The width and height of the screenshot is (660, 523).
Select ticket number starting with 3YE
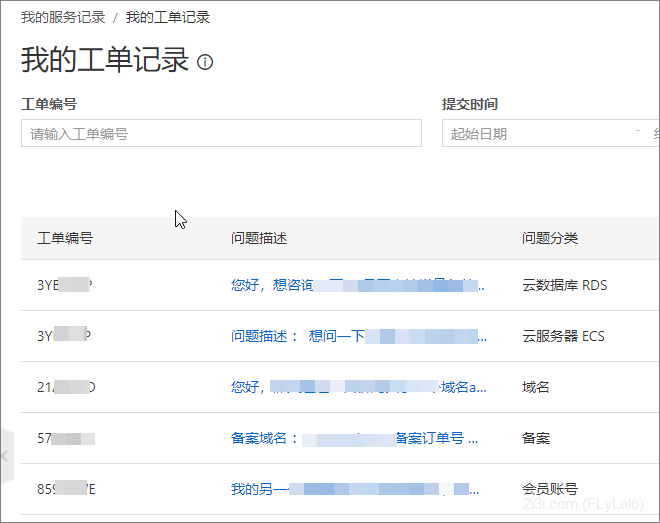point(65,285)
